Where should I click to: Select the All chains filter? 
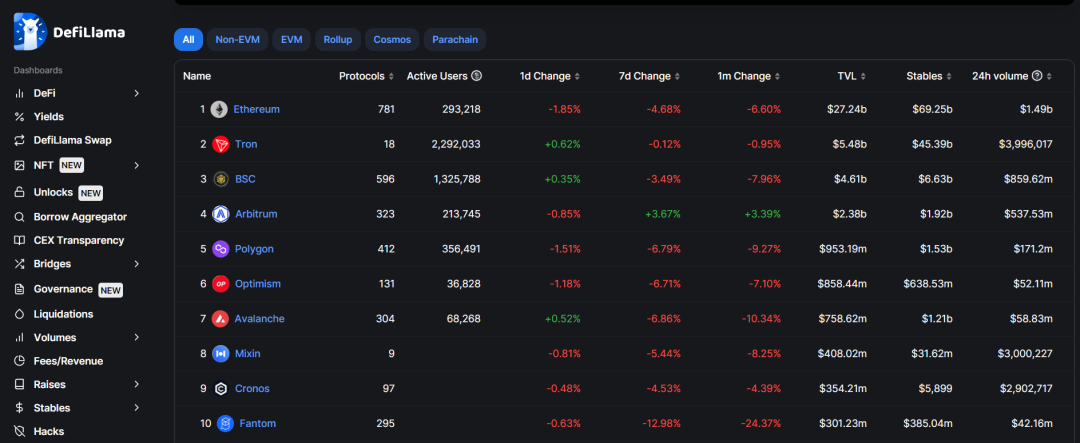pos(188,39)
